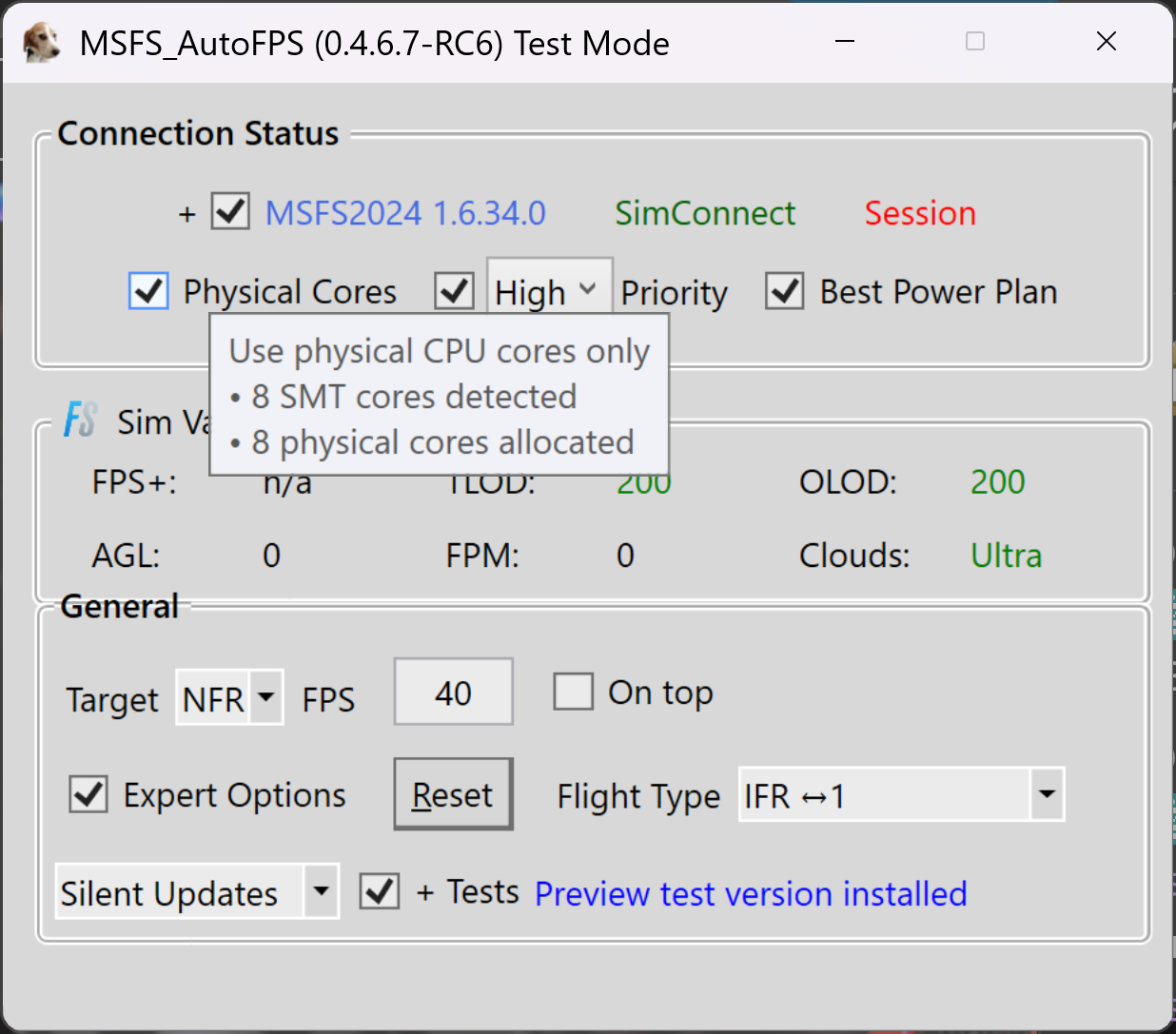1176x1034 pixels.
Task: Toggle the Physical Cores checkbox
Action: (x=148, y=291)
